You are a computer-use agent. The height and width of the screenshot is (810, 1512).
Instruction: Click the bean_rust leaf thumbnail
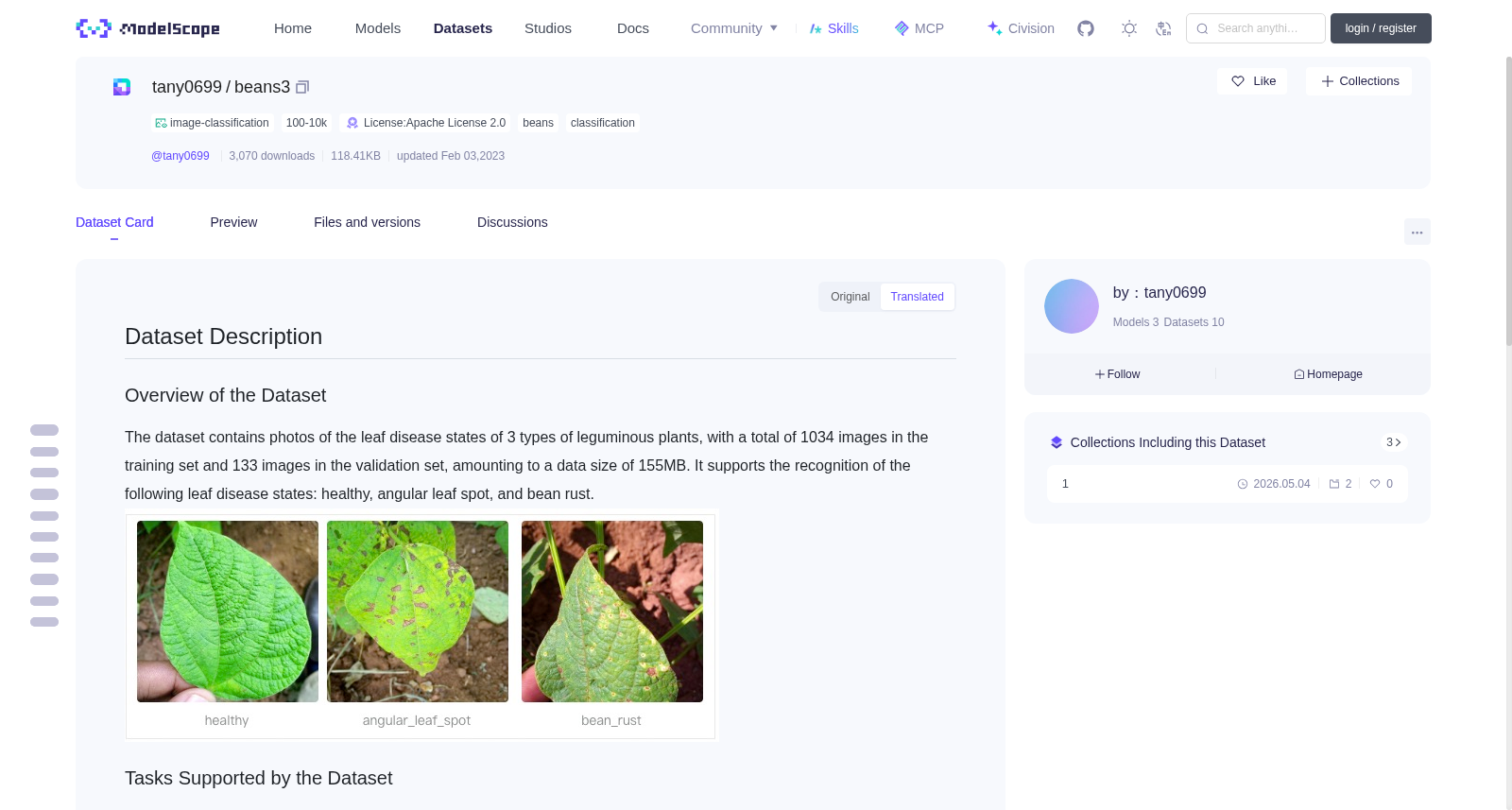[x=612, y=612]
